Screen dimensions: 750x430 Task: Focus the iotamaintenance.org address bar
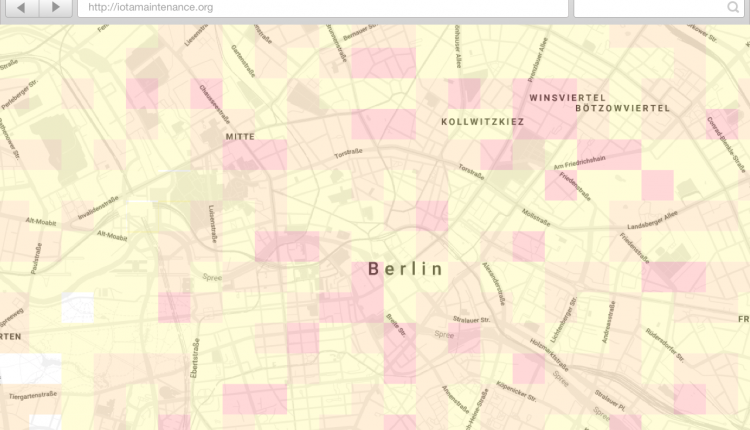[320, 8]
